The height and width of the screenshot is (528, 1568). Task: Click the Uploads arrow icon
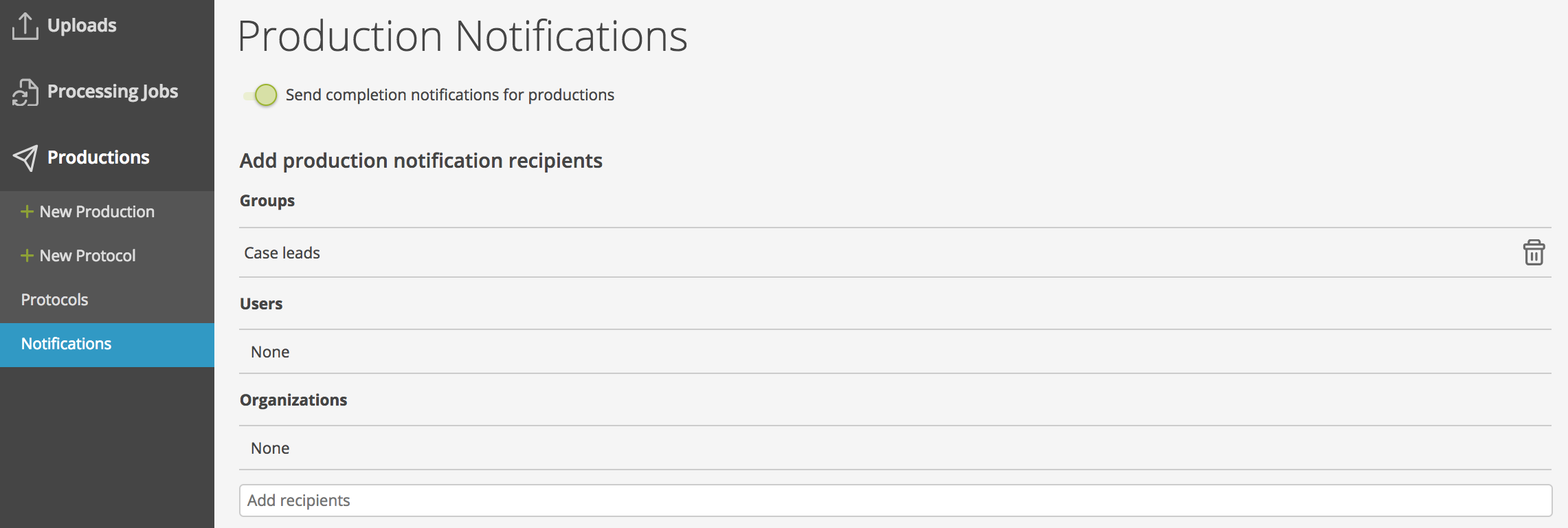(x=25, y=26)
